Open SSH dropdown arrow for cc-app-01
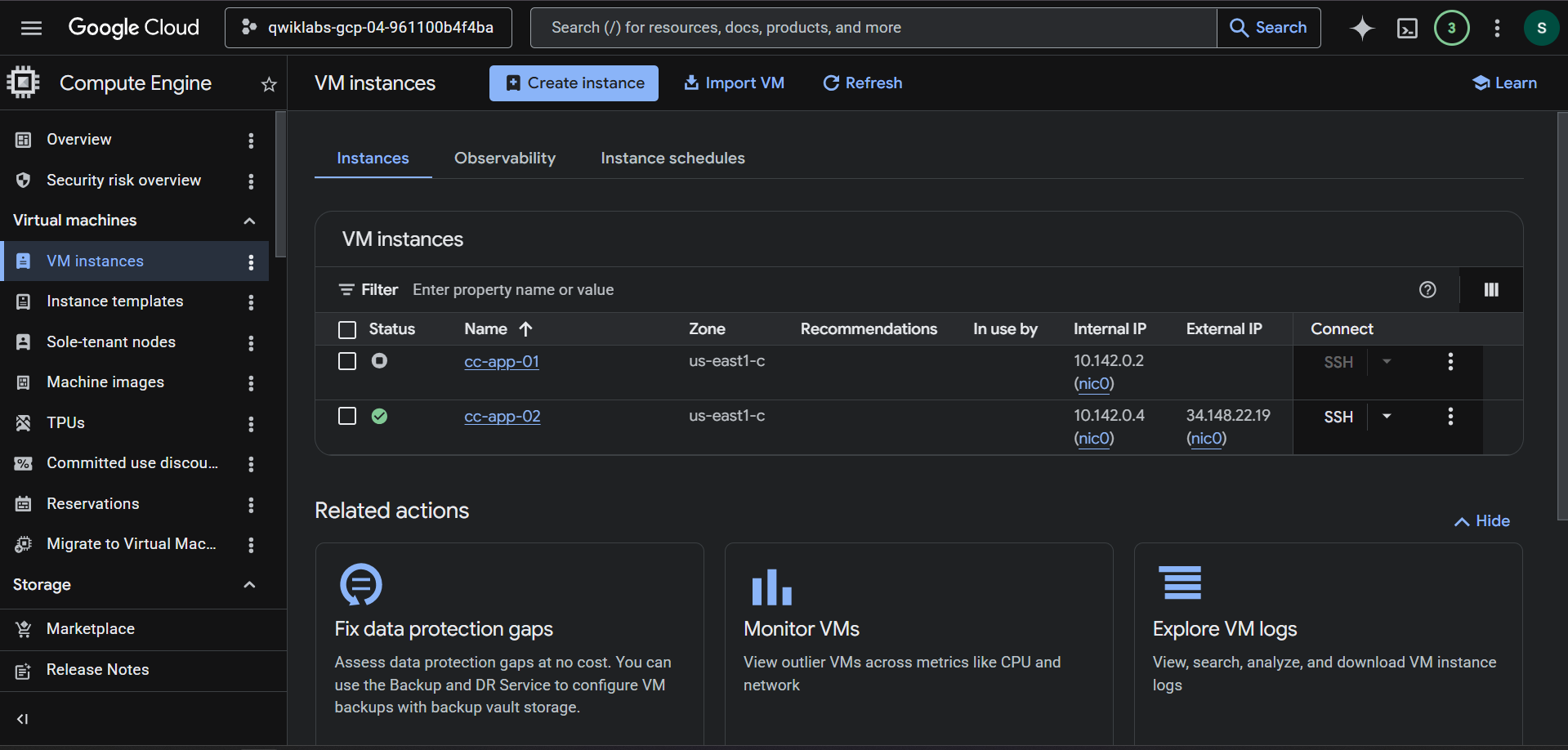This screenshot has width=1568, height=750. (1387, 361)
